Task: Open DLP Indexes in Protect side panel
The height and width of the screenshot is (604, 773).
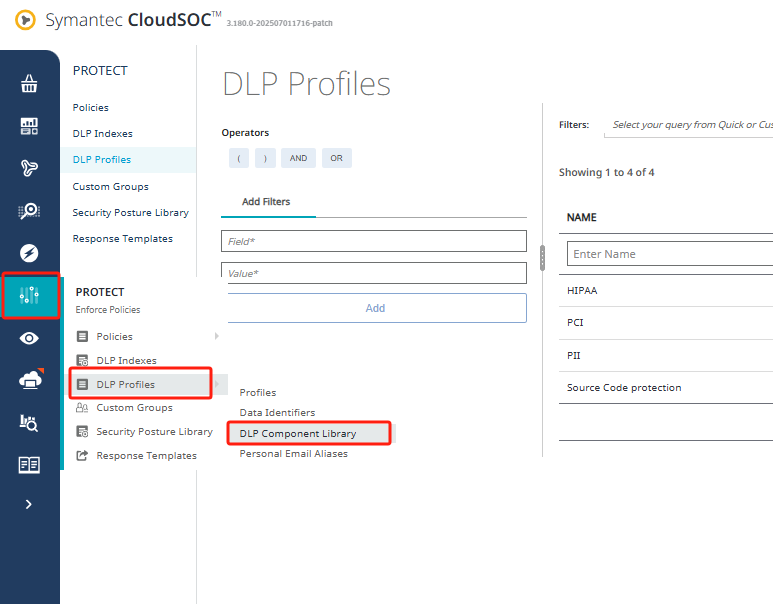Action: click(x=103, y=134)
